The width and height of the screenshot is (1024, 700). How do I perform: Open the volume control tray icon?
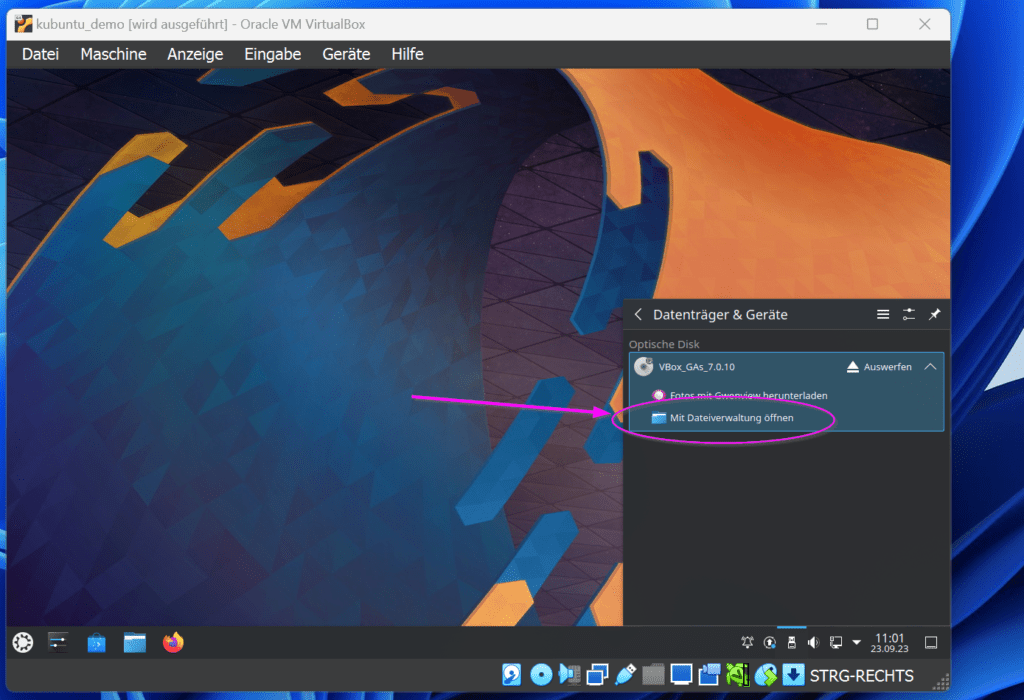tap(813, 643)
